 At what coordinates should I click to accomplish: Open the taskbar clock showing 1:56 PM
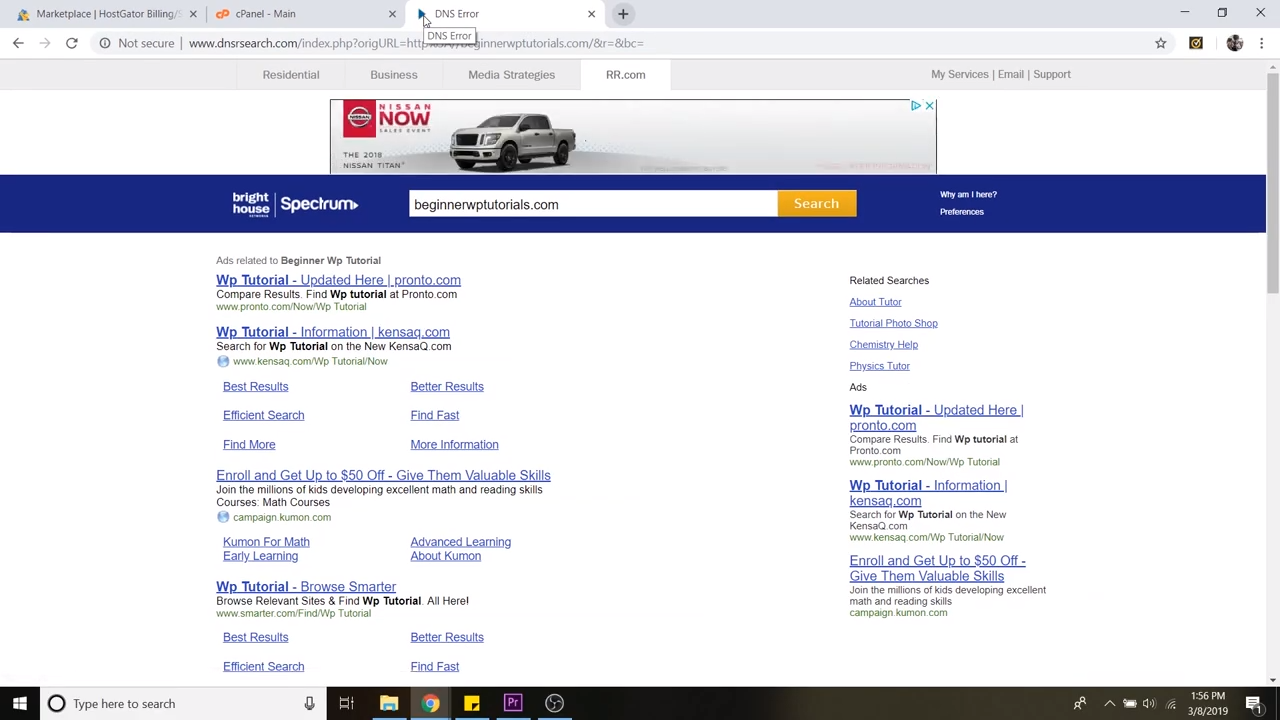(1208, 704)
